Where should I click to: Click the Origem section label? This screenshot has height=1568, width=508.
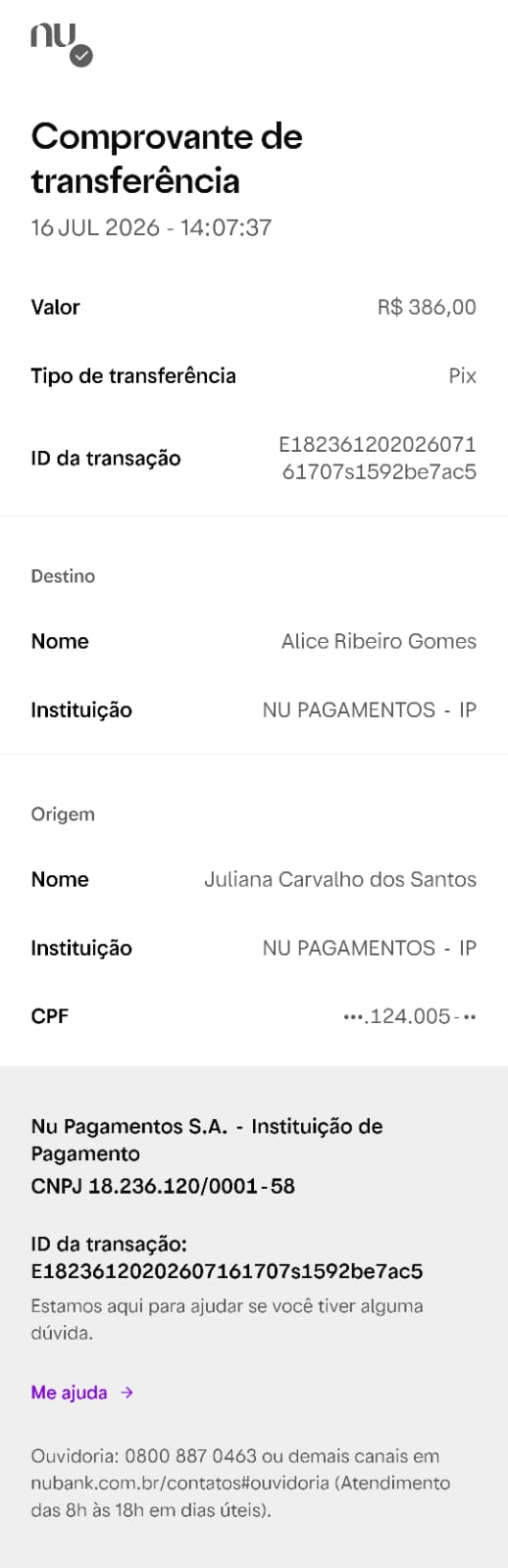click(63, 813)
